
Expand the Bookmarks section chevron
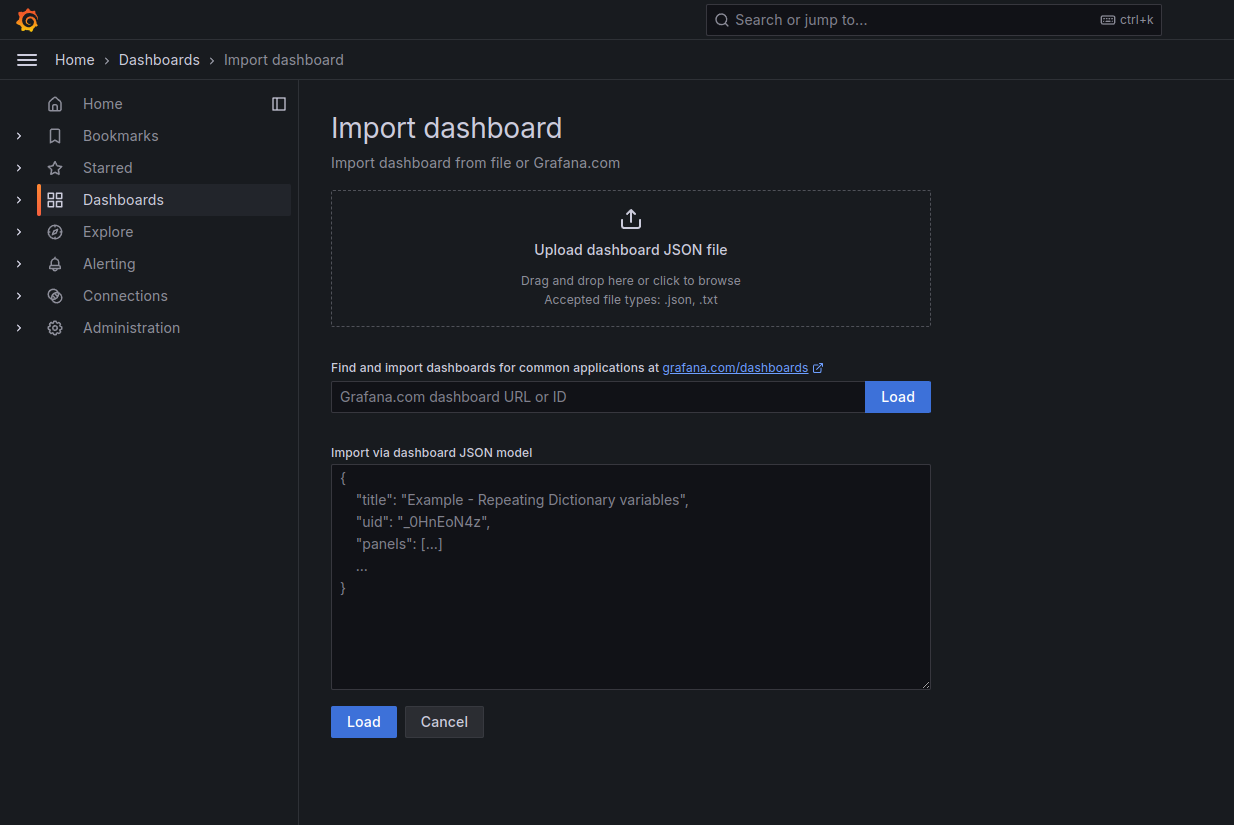pyautogui.click(x=19, y=136)
